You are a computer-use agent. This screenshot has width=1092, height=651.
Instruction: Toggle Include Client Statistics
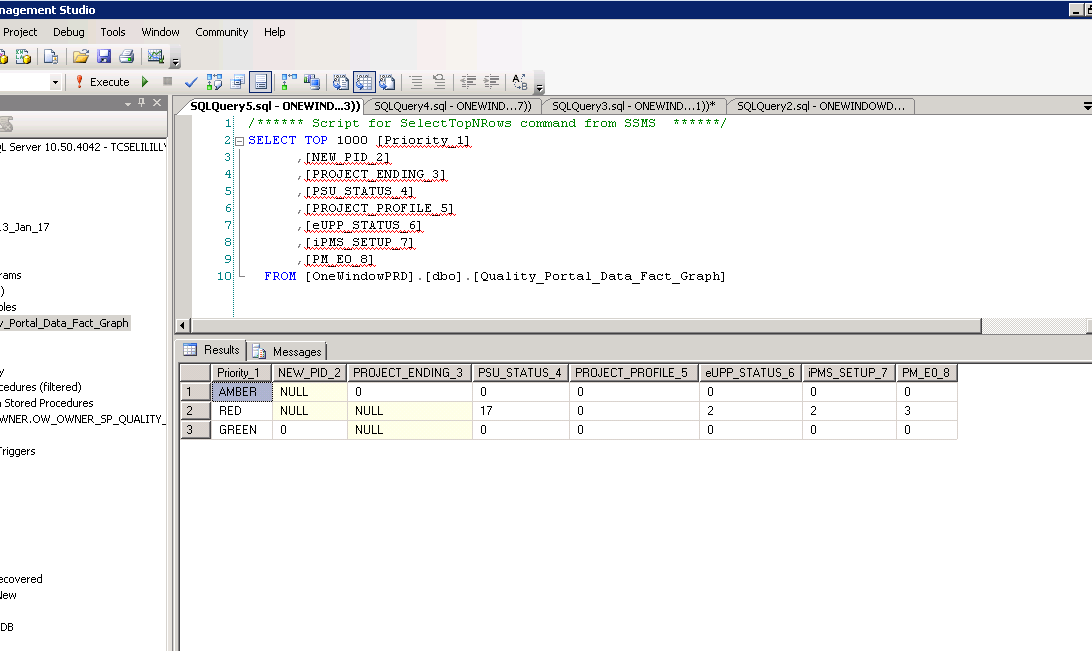click(312, 82)
